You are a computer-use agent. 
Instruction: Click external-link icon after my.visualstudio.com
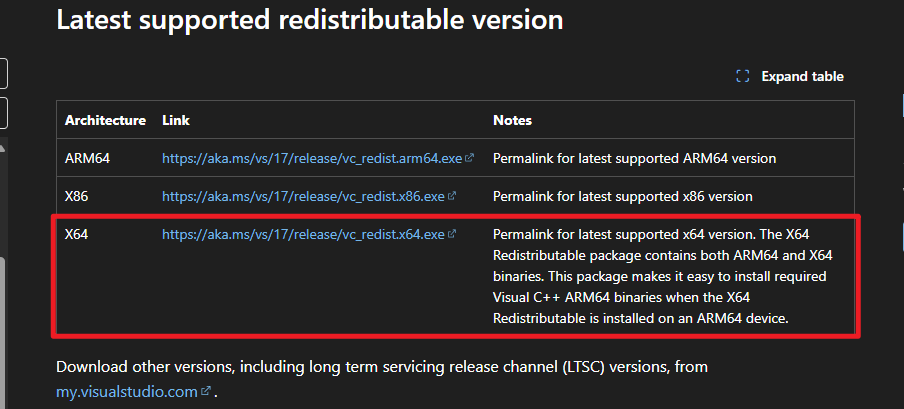(x=206, y=392)
